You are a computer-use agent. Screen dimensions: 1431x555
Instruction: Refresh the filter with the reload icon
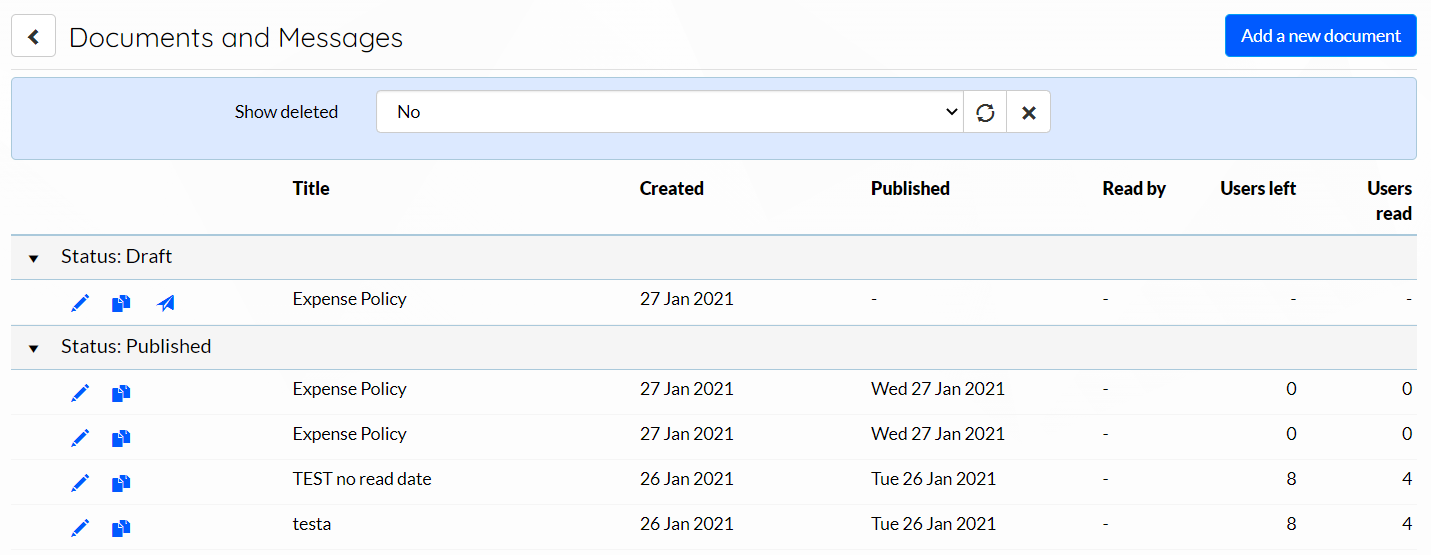coord(985,112)
